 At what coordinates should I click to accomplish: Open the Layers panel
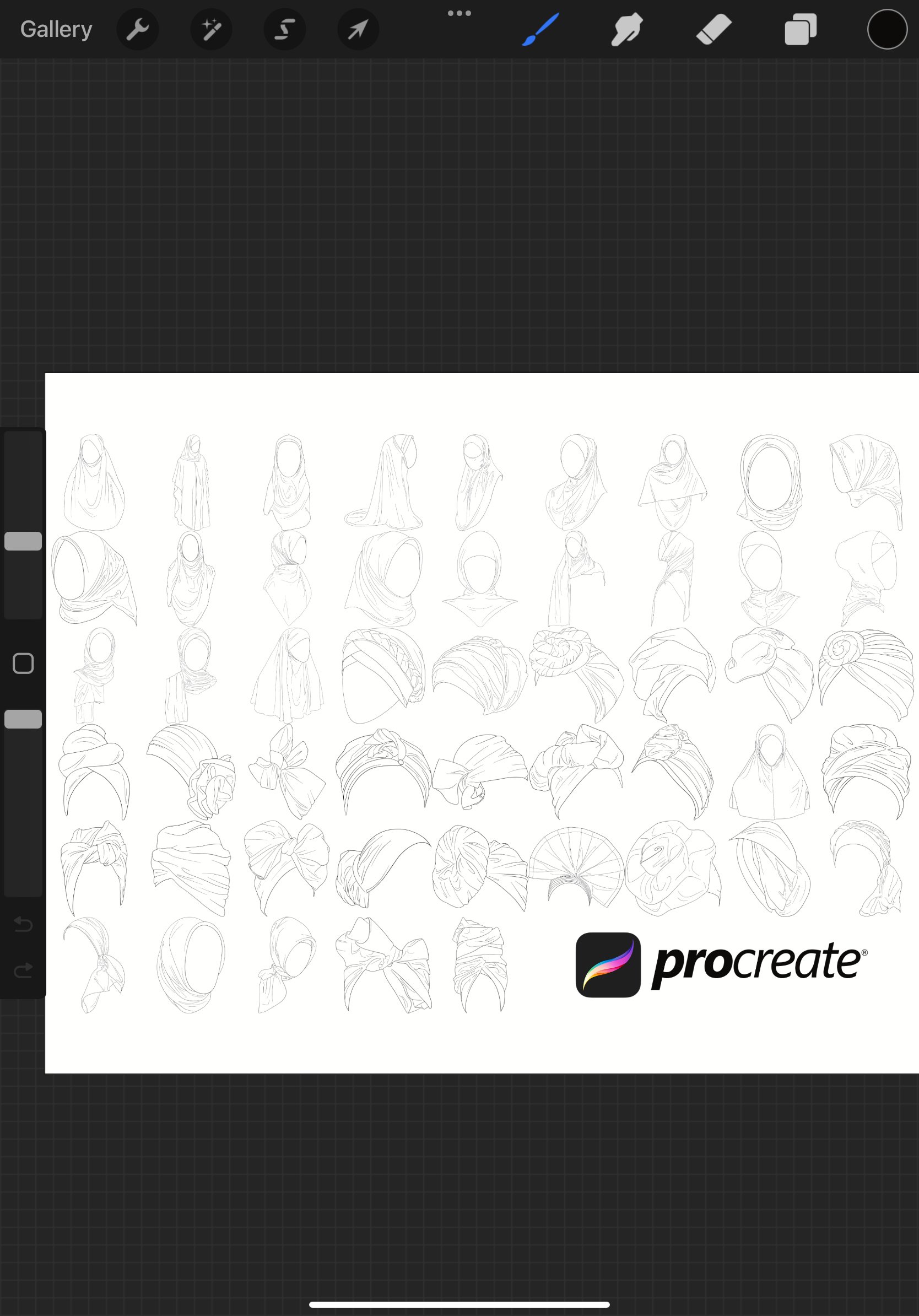[800, 29]
